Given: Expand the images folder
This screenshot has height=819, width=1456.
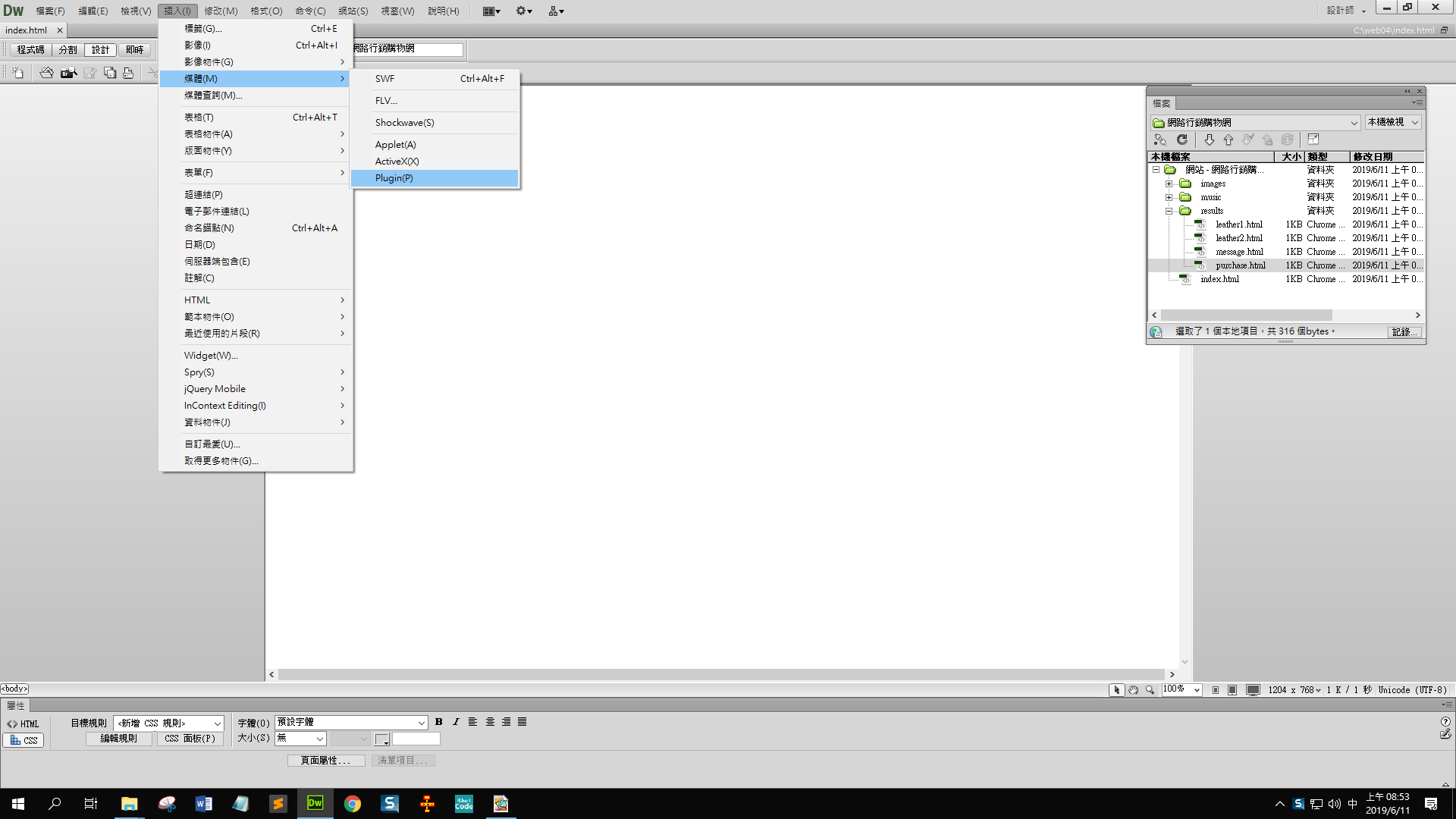Looking at the screenshot, I should point(1169,184).
